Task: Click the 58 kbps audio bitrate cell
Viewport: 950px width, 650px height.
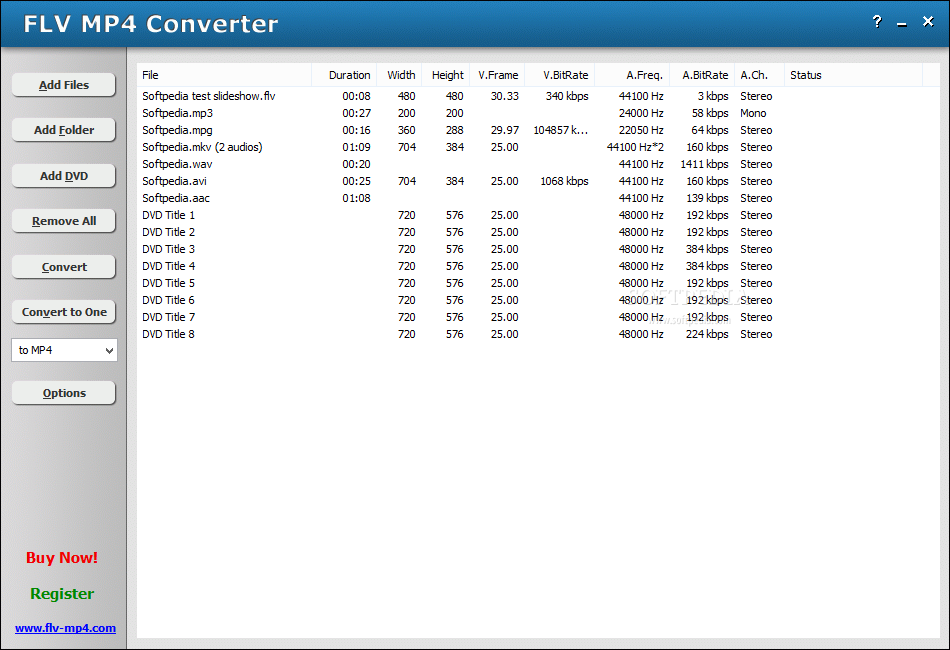Action: pos(710,113)
